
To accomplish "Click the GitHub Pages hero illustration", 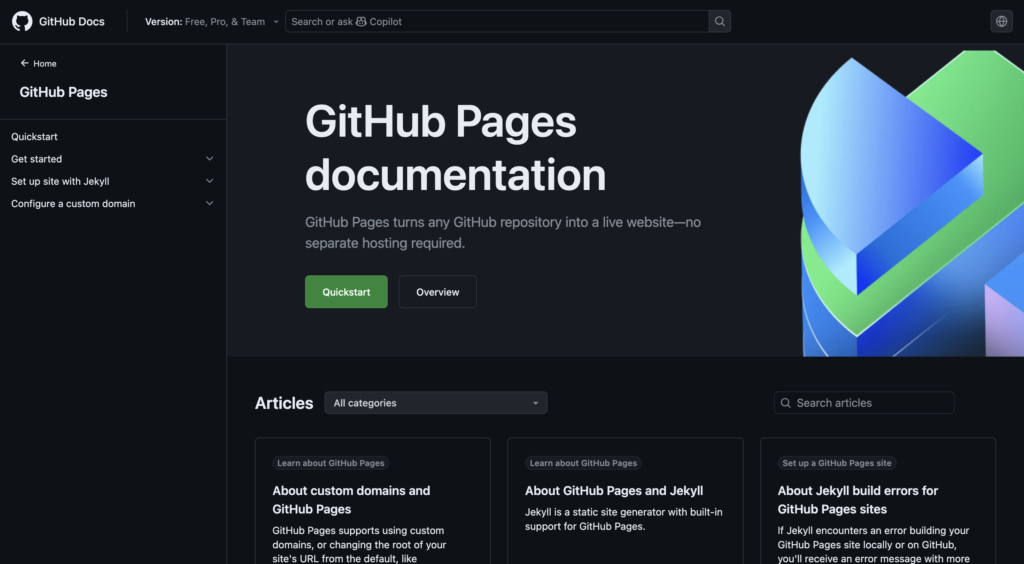I will tap(912, 203).
